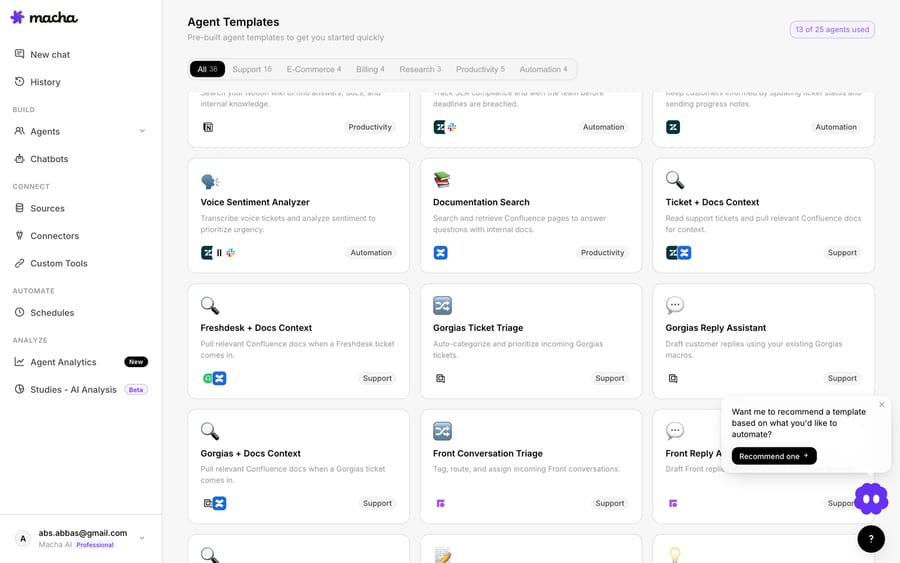This screenshot has width=900, height=563.
Task: Open the Gorgias Ticket Triage title
Action: point(478,328)
